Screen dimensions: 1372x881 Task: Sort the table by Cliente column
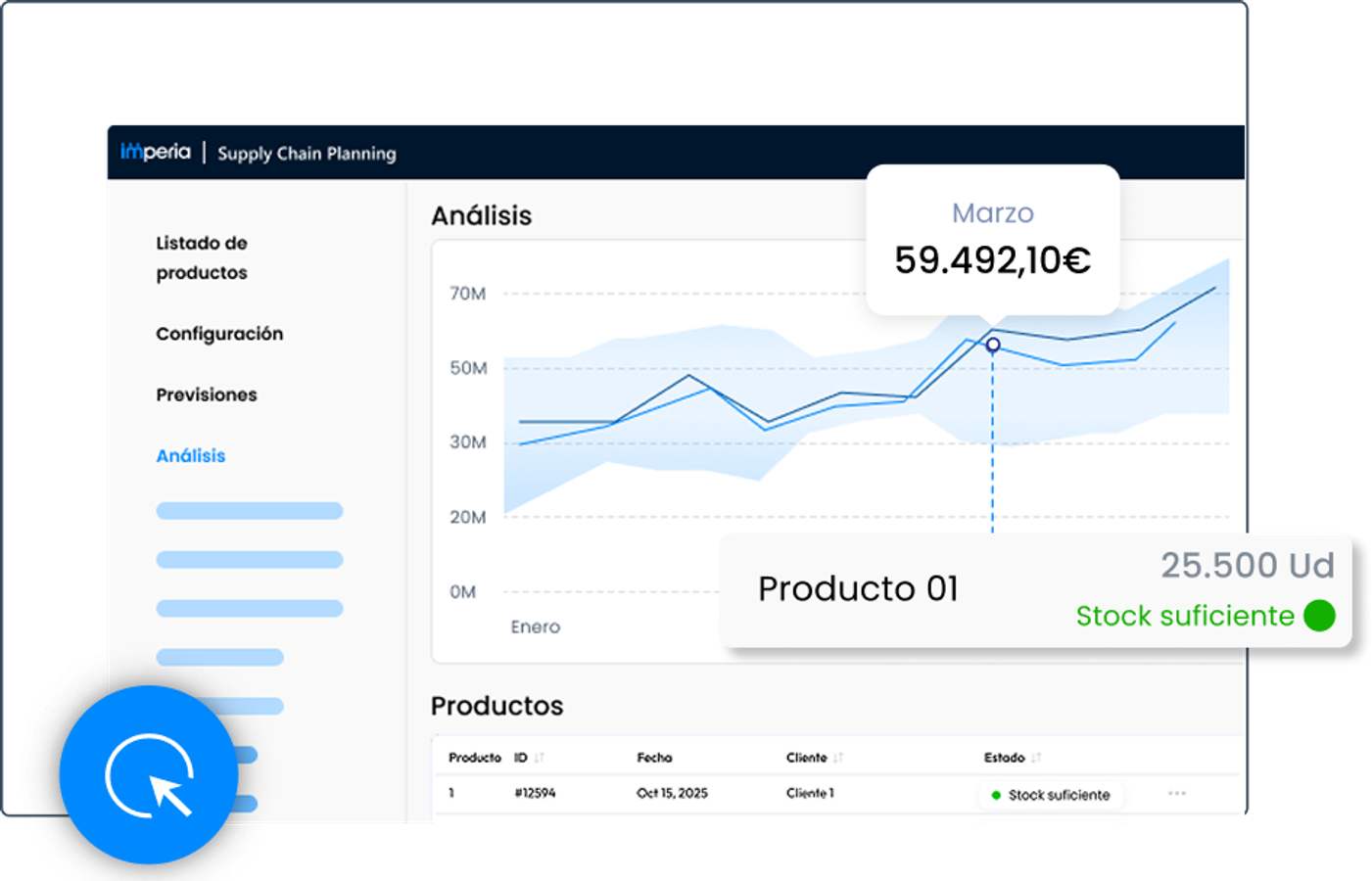pyautogui.click(x=838, y=758)
